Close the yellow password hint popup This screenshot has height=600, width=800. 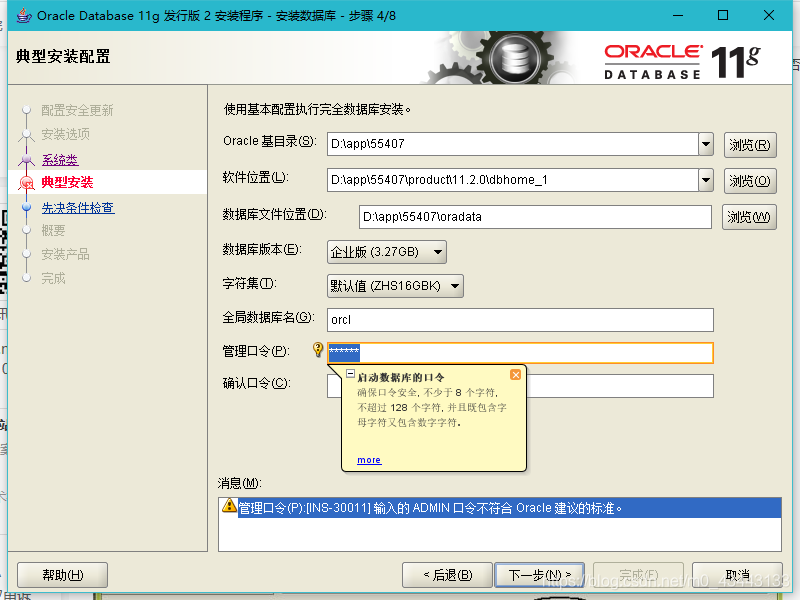click(x=516, y=375)
